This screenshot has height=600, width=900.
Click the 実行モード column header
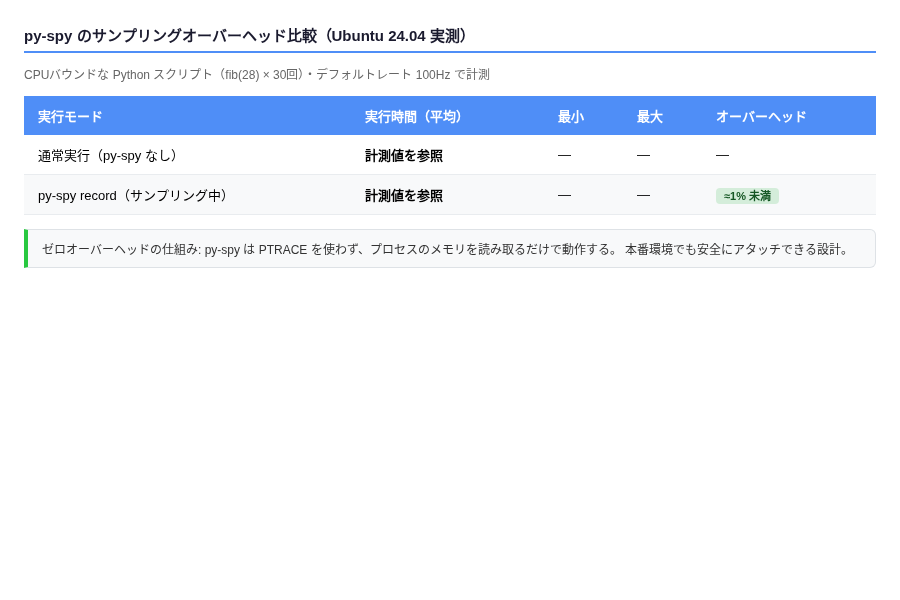70,117
